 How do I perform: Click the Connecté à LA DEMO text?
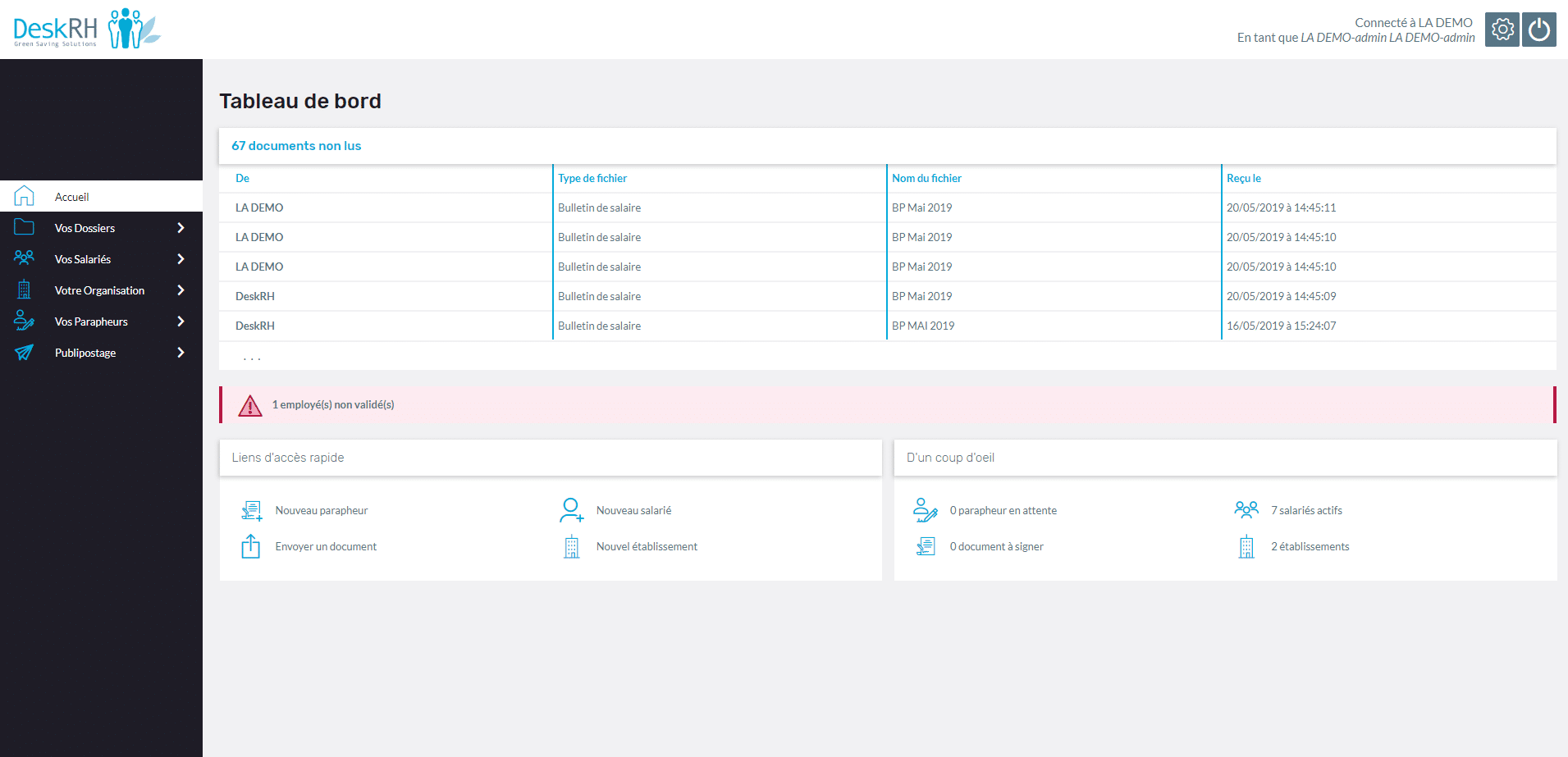coord(1414,22)
